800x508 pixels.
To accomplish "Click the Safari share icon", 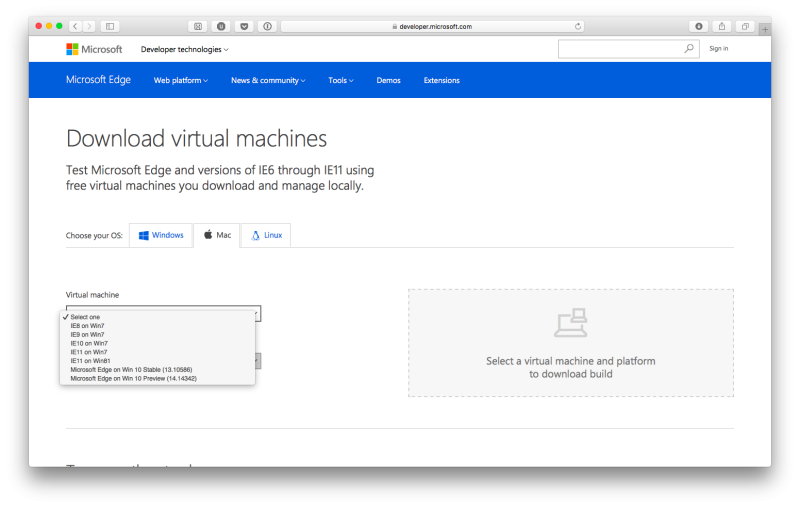I will click(721, 26).
